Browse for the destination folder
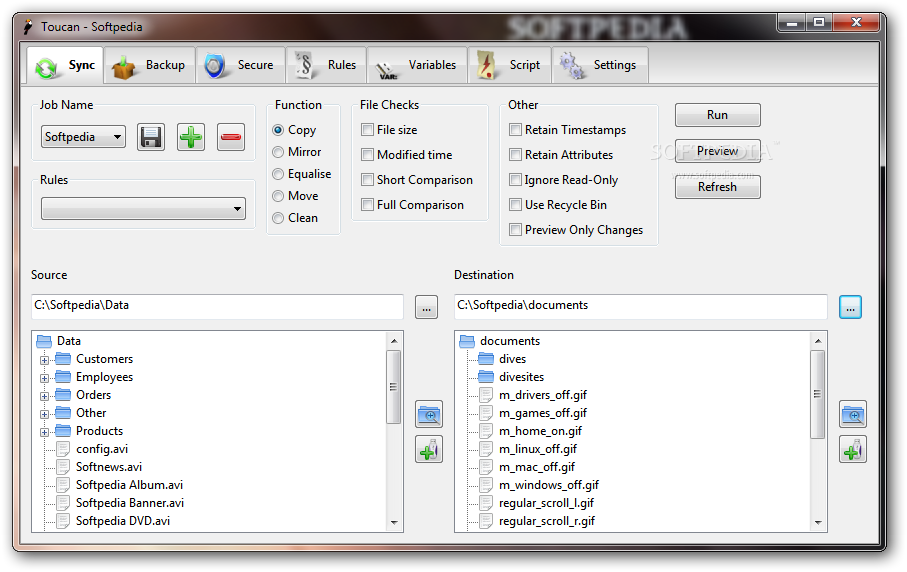Viewport: 907px width, 572px height. (x=850, y=307)
